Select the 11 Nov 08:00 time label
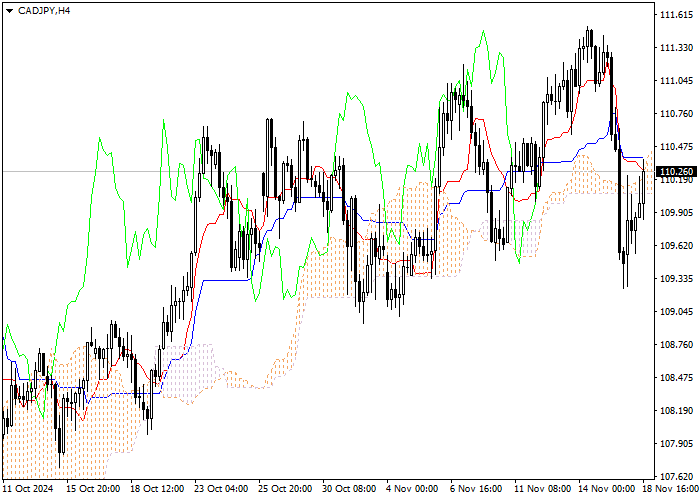This screenshot has width=700, height=500. [x=542, y=489]
